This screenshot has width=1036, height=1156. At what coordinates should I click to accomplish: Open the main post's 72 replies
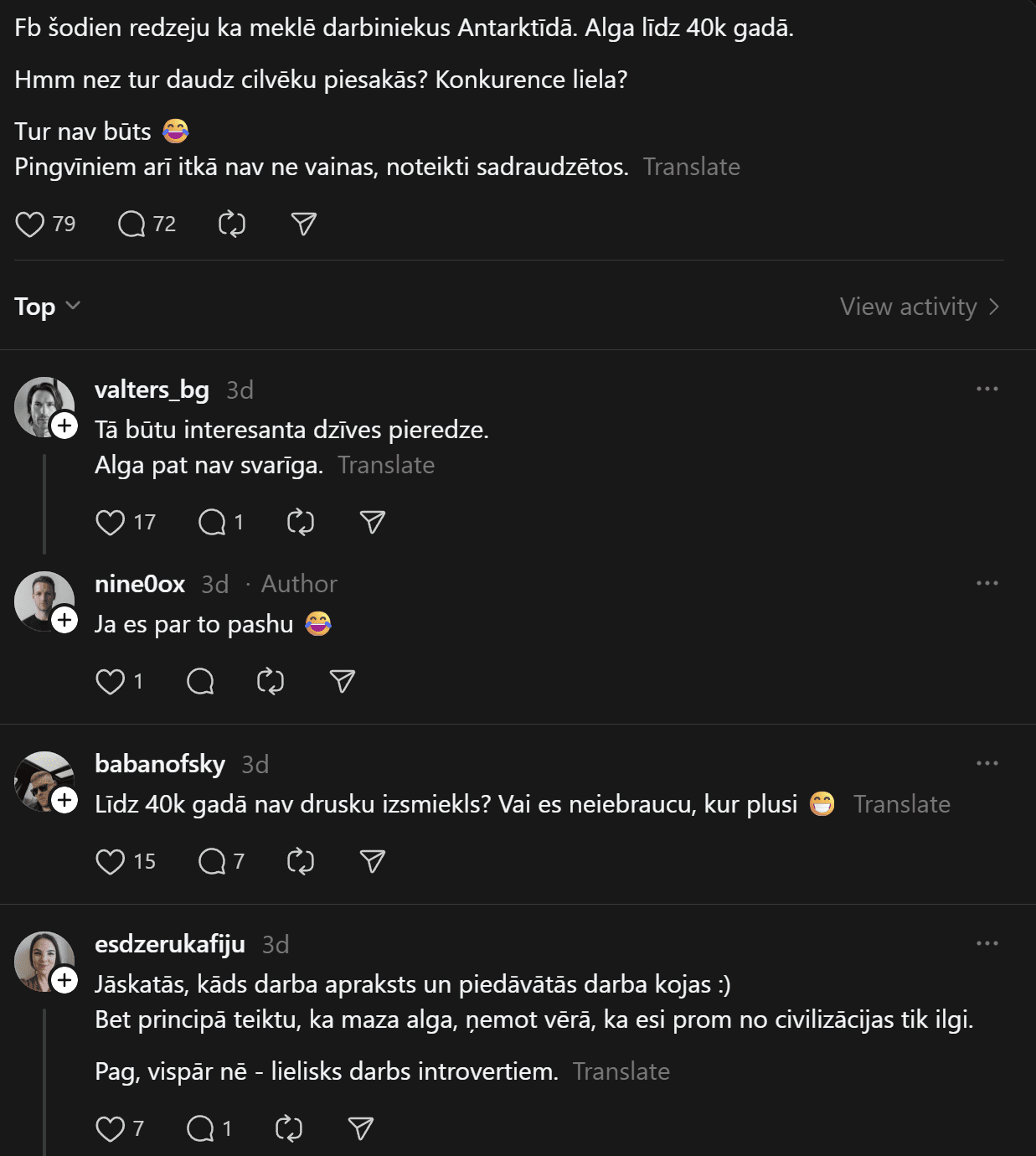pos(131,224)
